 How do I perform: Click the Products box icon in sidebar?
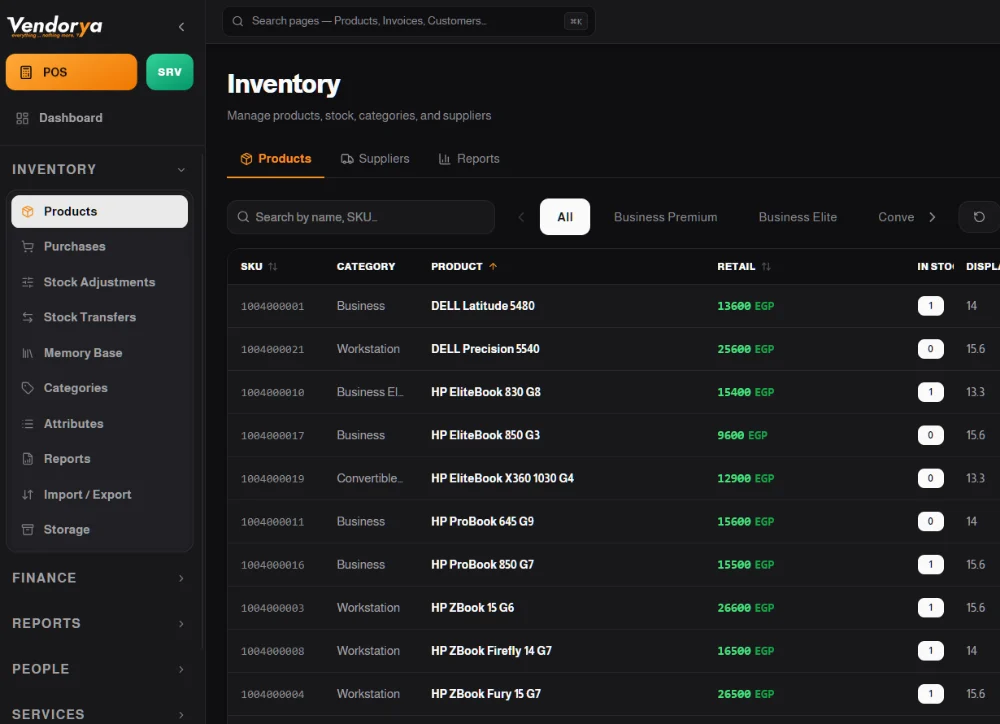click(x=27, y=211)
